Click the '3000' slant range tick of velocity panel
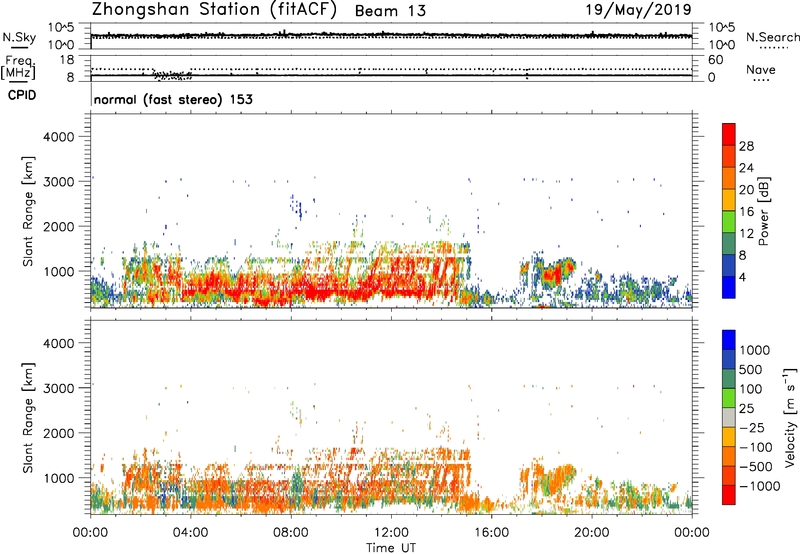Screen dimensions: 800x554 (x=59, y=388)
